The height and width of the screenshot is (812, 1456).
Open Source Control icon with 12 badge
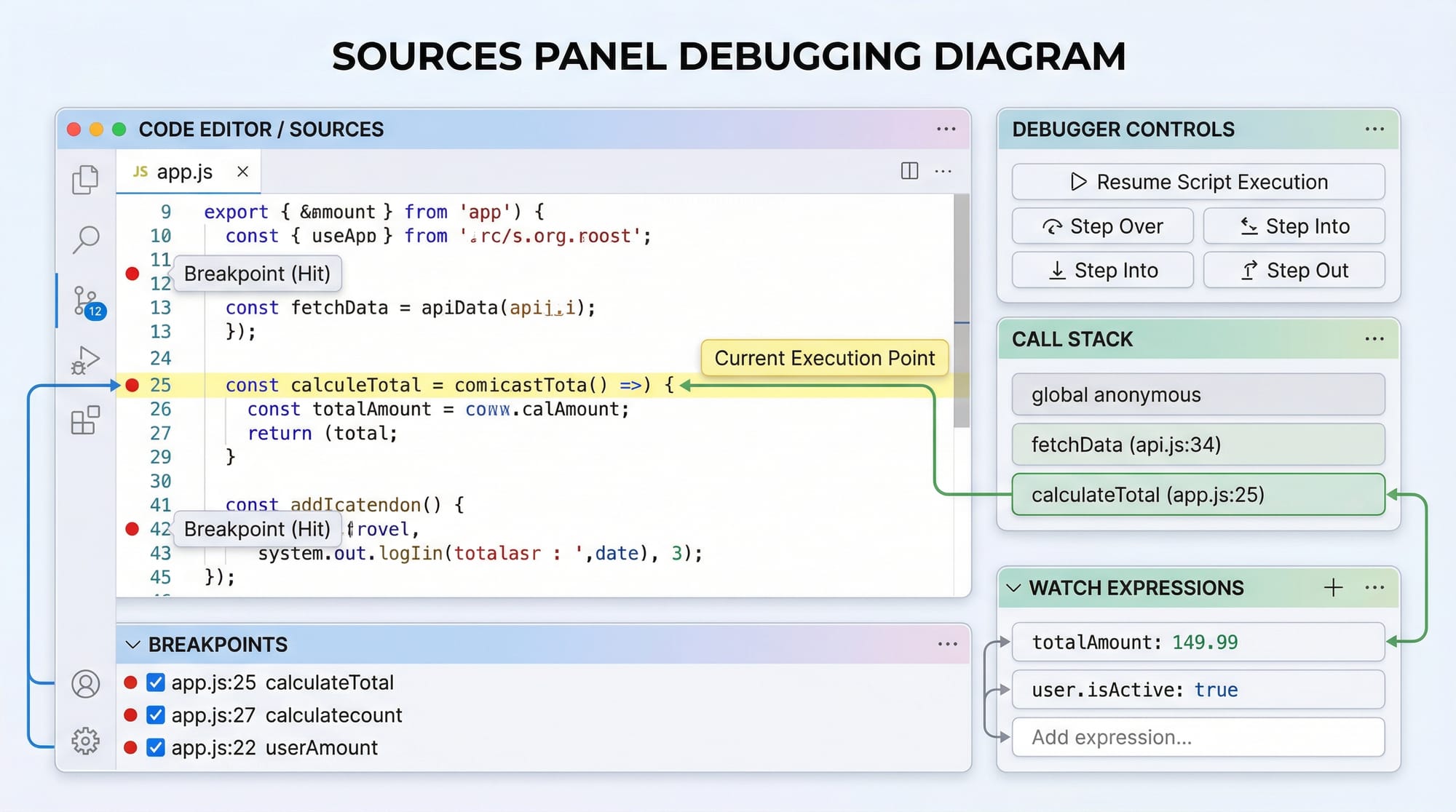click(x=87, y=300)
